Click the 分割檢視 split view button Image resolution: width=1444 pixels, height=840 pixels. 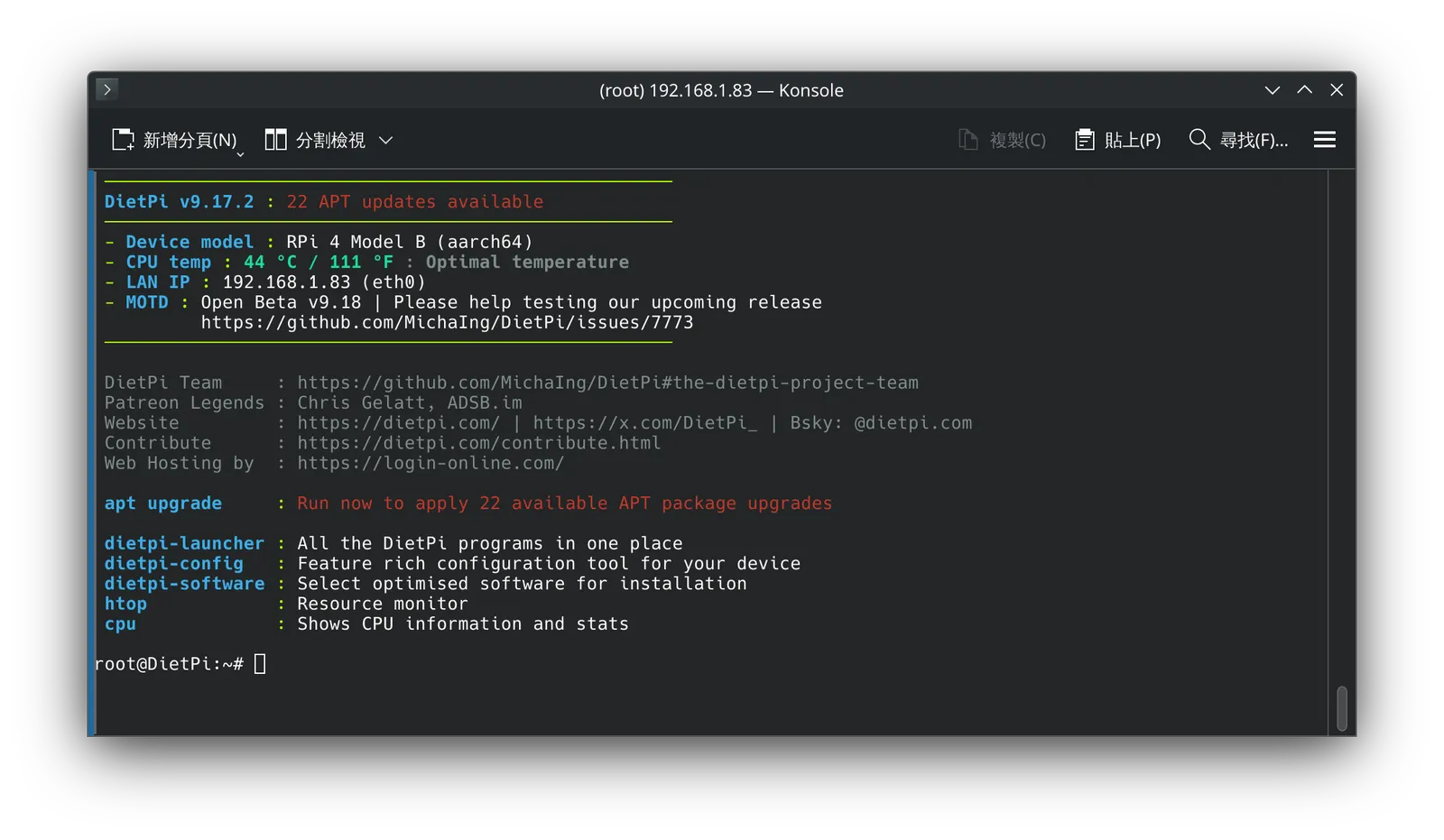315,140
